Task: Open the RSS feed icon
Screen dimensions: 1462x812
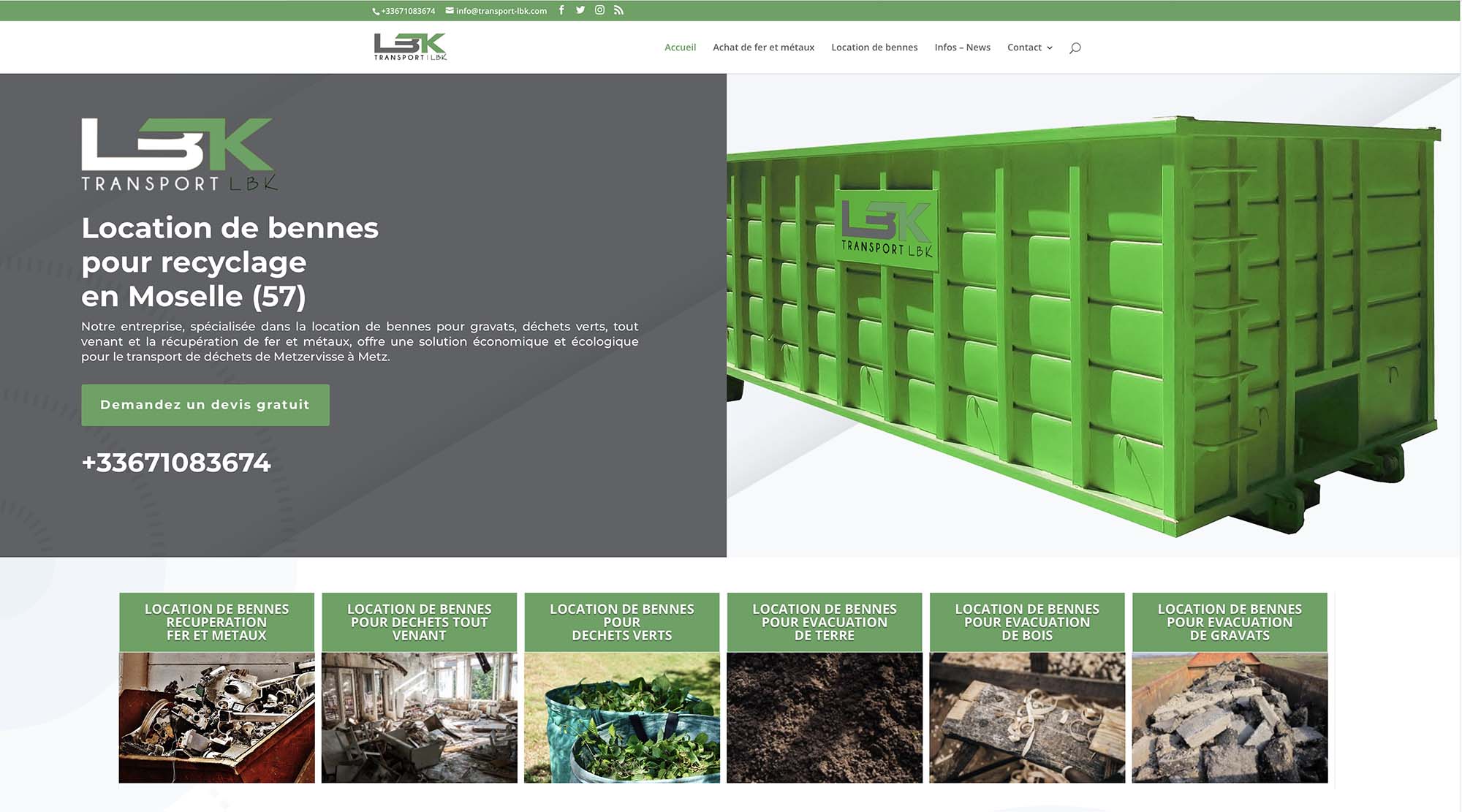Action: point(618,10)
